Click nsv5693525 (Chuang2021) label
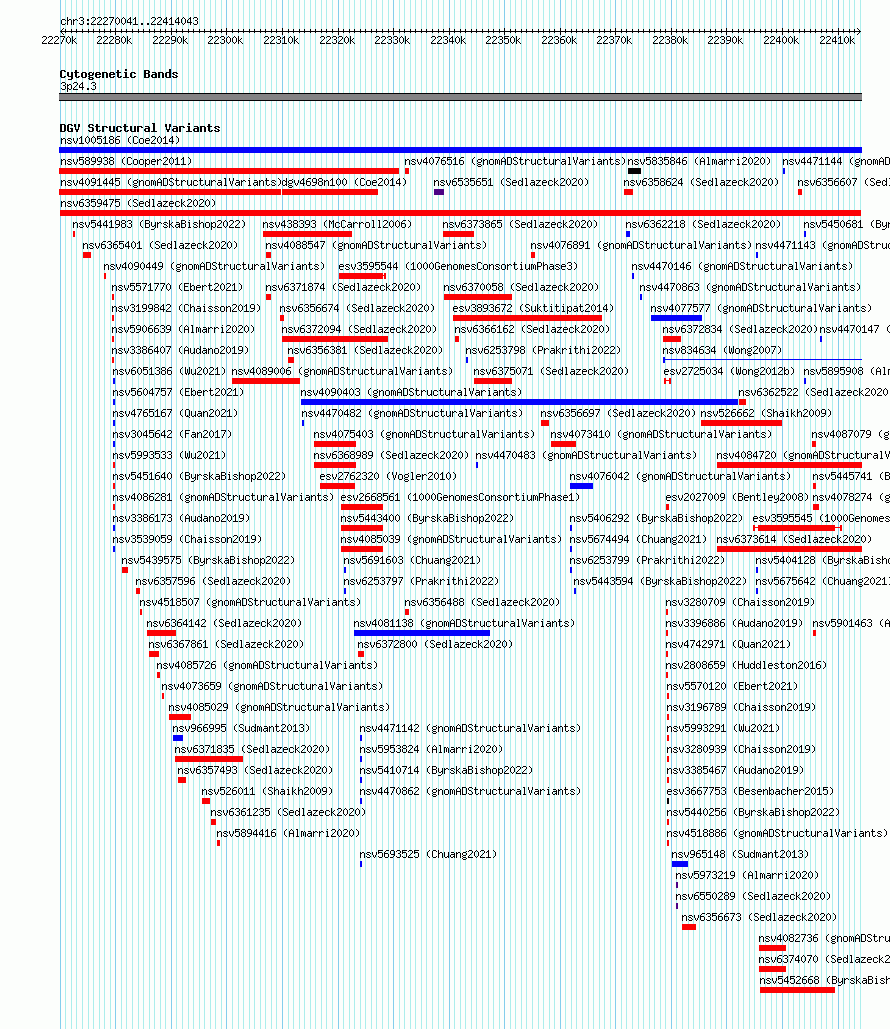 pyautogui.click(x=428, y=854)
